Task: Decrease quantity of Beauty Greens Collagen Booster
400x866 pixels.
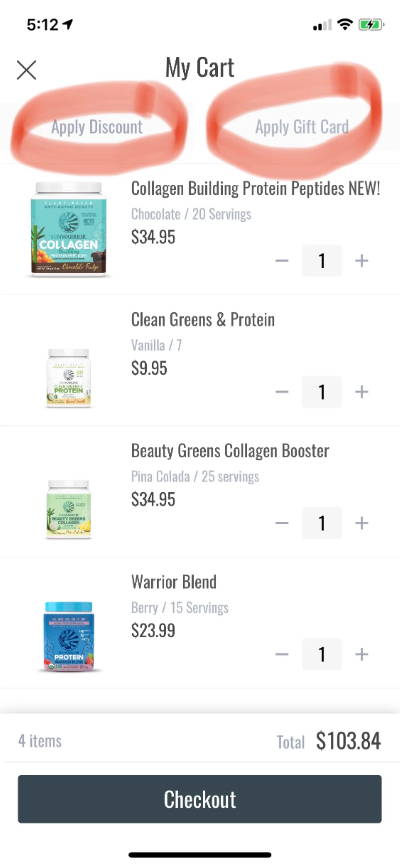Action: (282, 523)
